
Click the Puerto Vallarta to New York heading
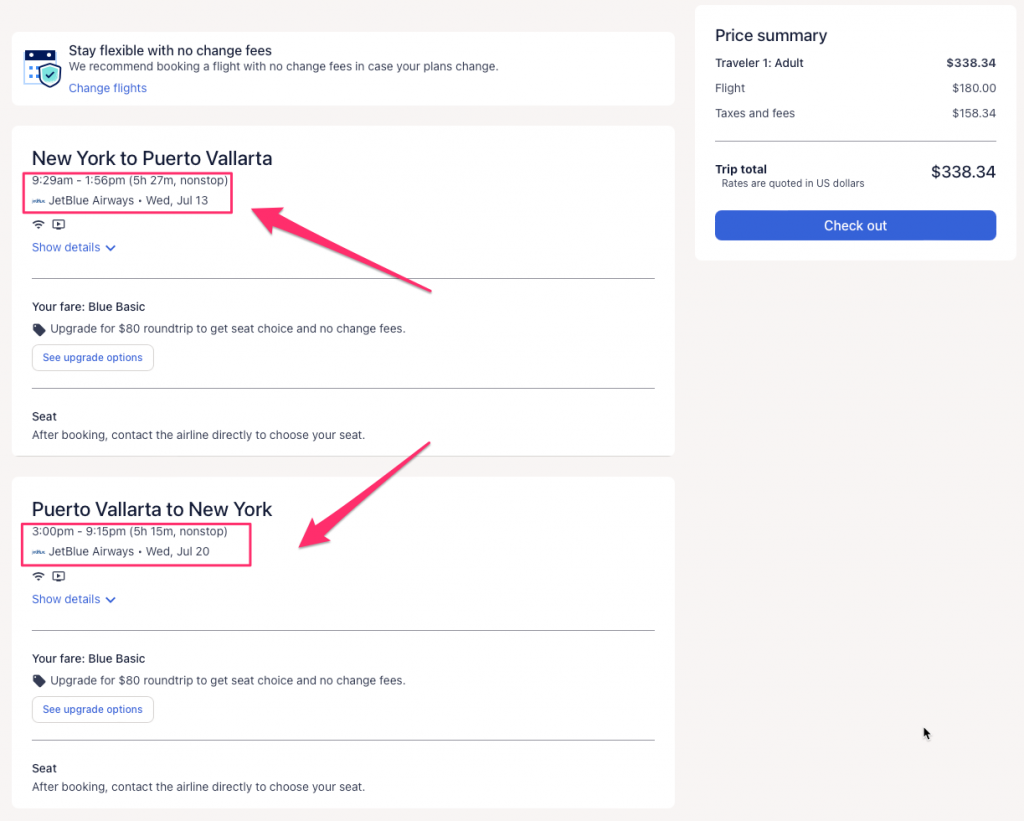point(152,509)
